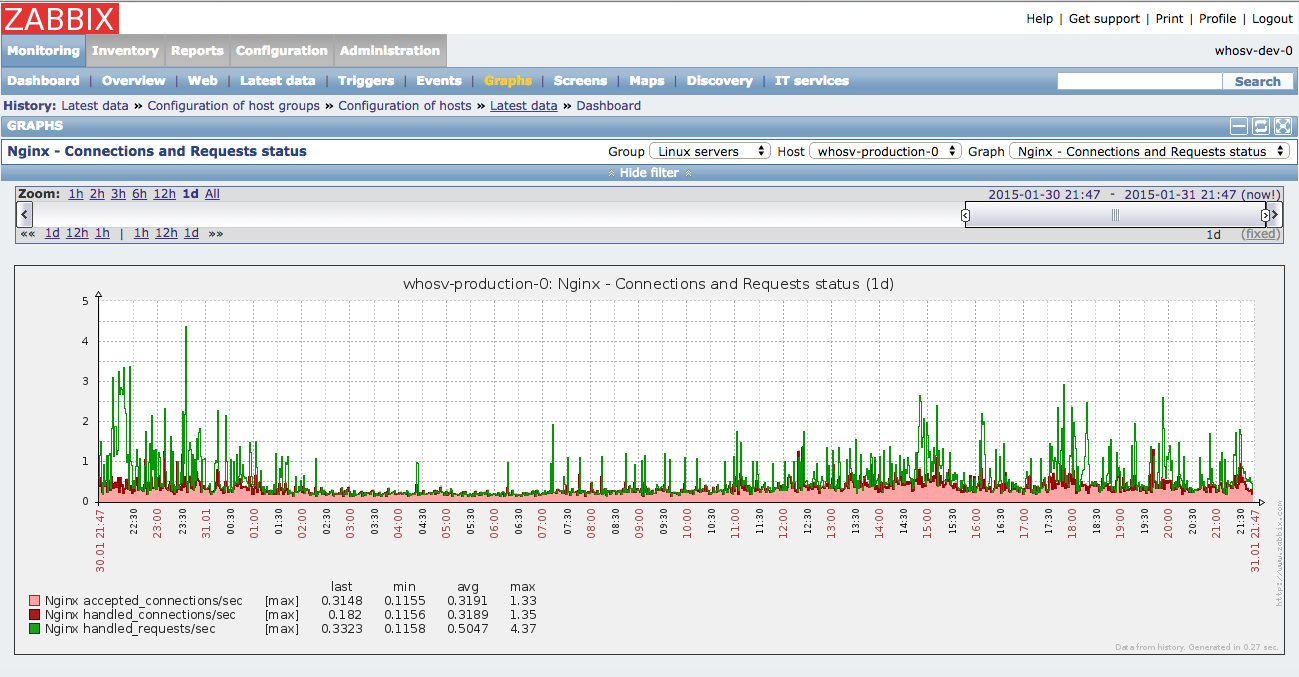
Task: Click the History breadcrumb link ending in Dashboard
Action: point(609,106)
